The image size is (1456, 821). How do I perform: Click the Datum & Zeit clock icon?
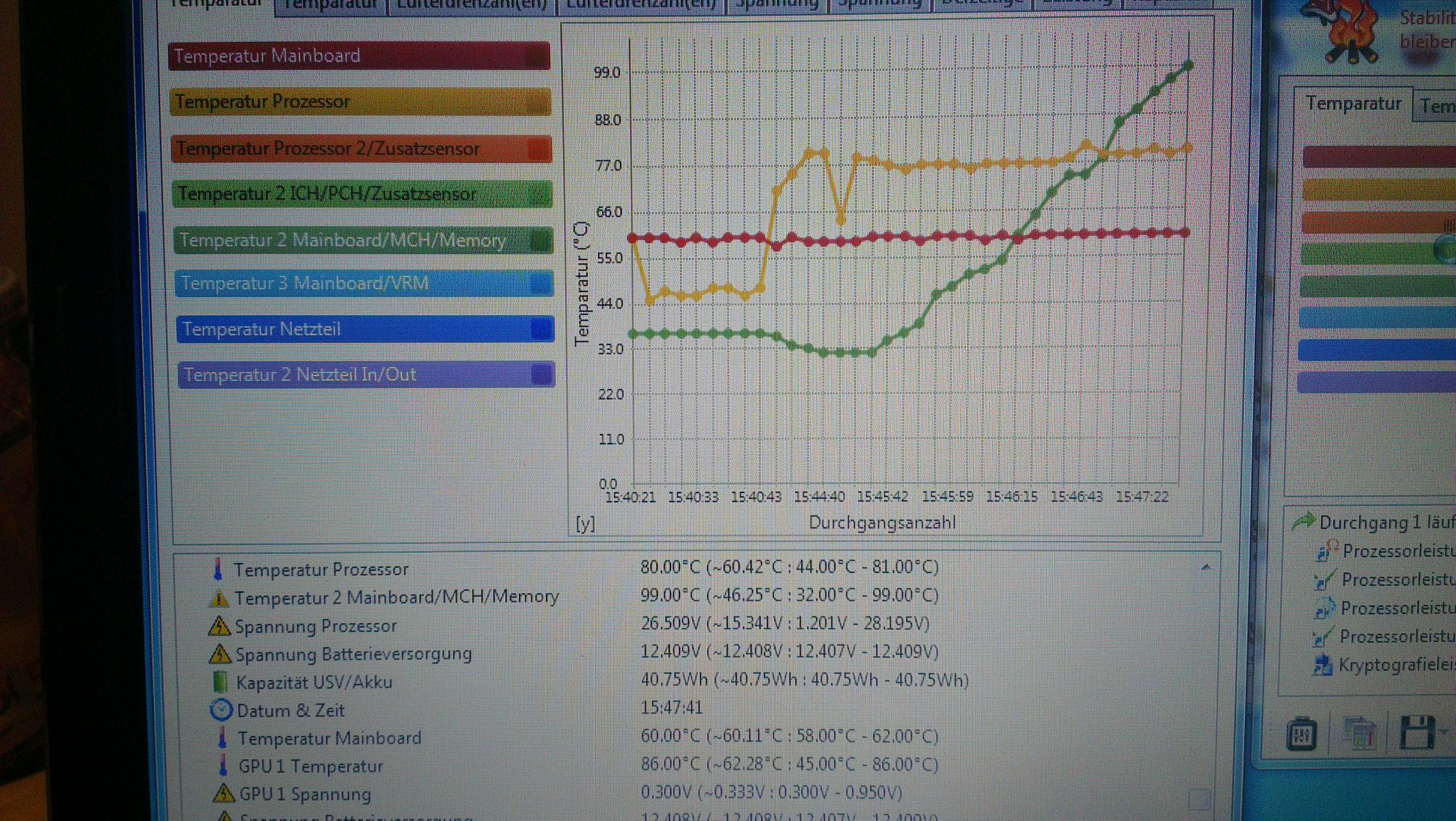(221, 710)
